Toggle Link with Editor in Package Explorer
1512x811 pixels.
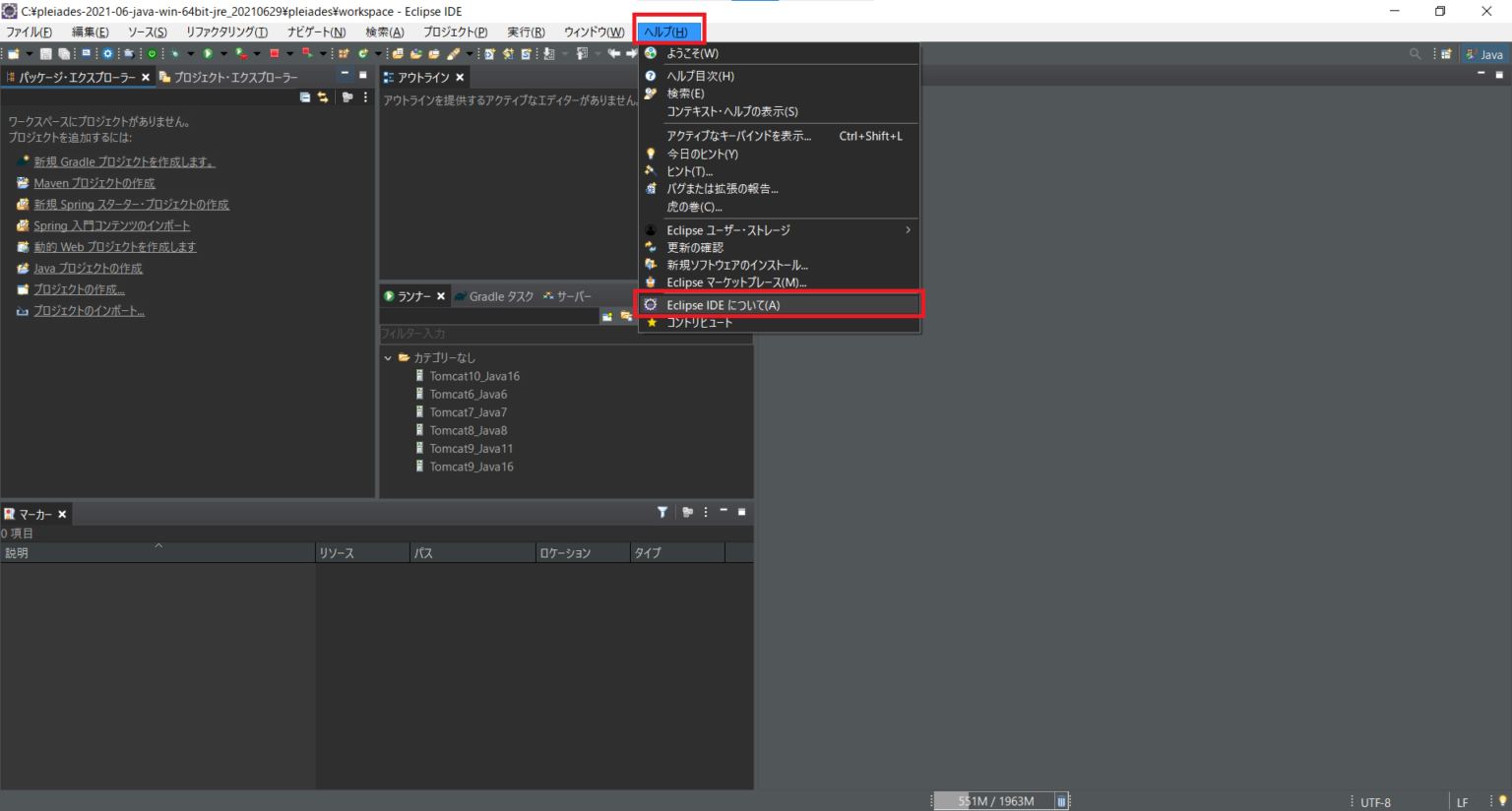[x=323, y=97]
